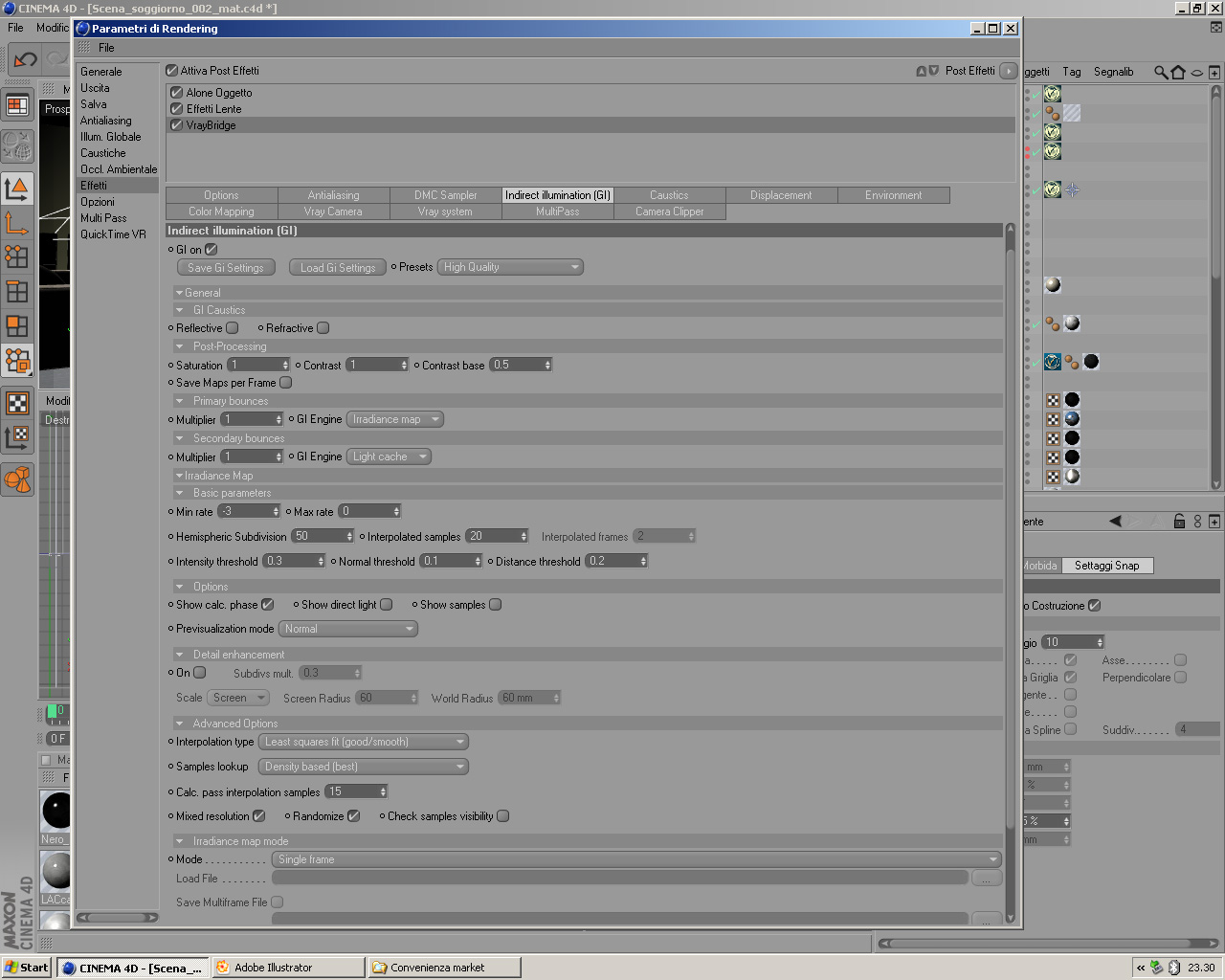Enable Reflective GI caustics checkbox

[x=232, y=328]
